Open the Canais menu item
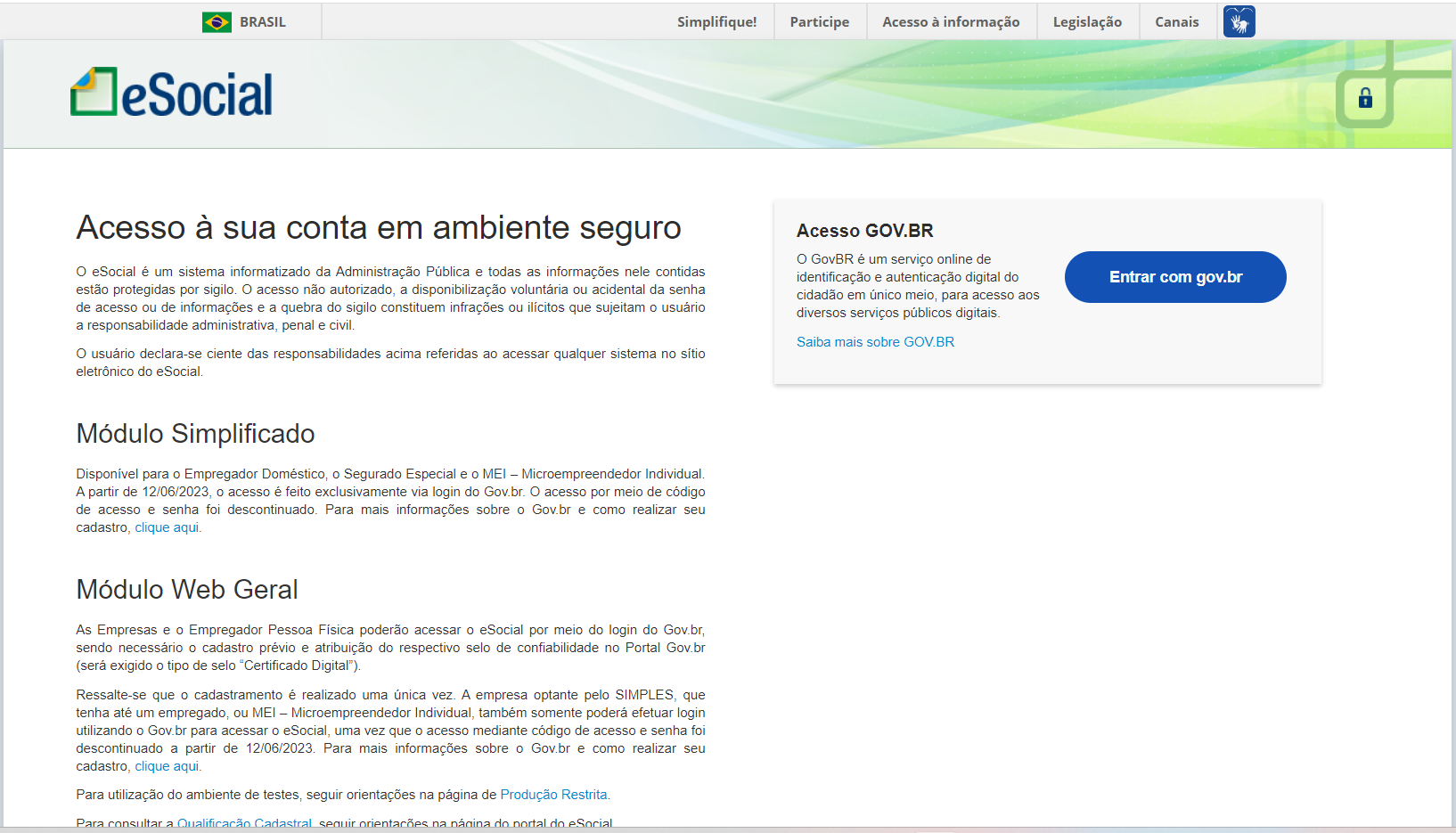This screenshot has width=1456, height=833. coord(1177,22)
